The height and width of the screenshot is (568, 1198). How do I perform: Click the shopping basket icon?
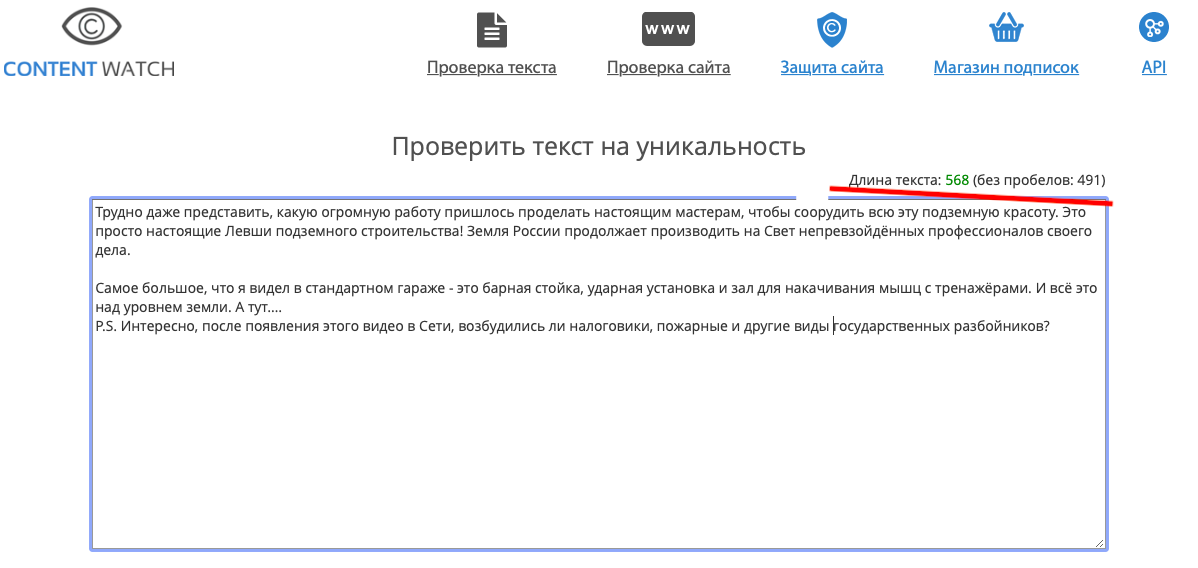pos(1005,29)
